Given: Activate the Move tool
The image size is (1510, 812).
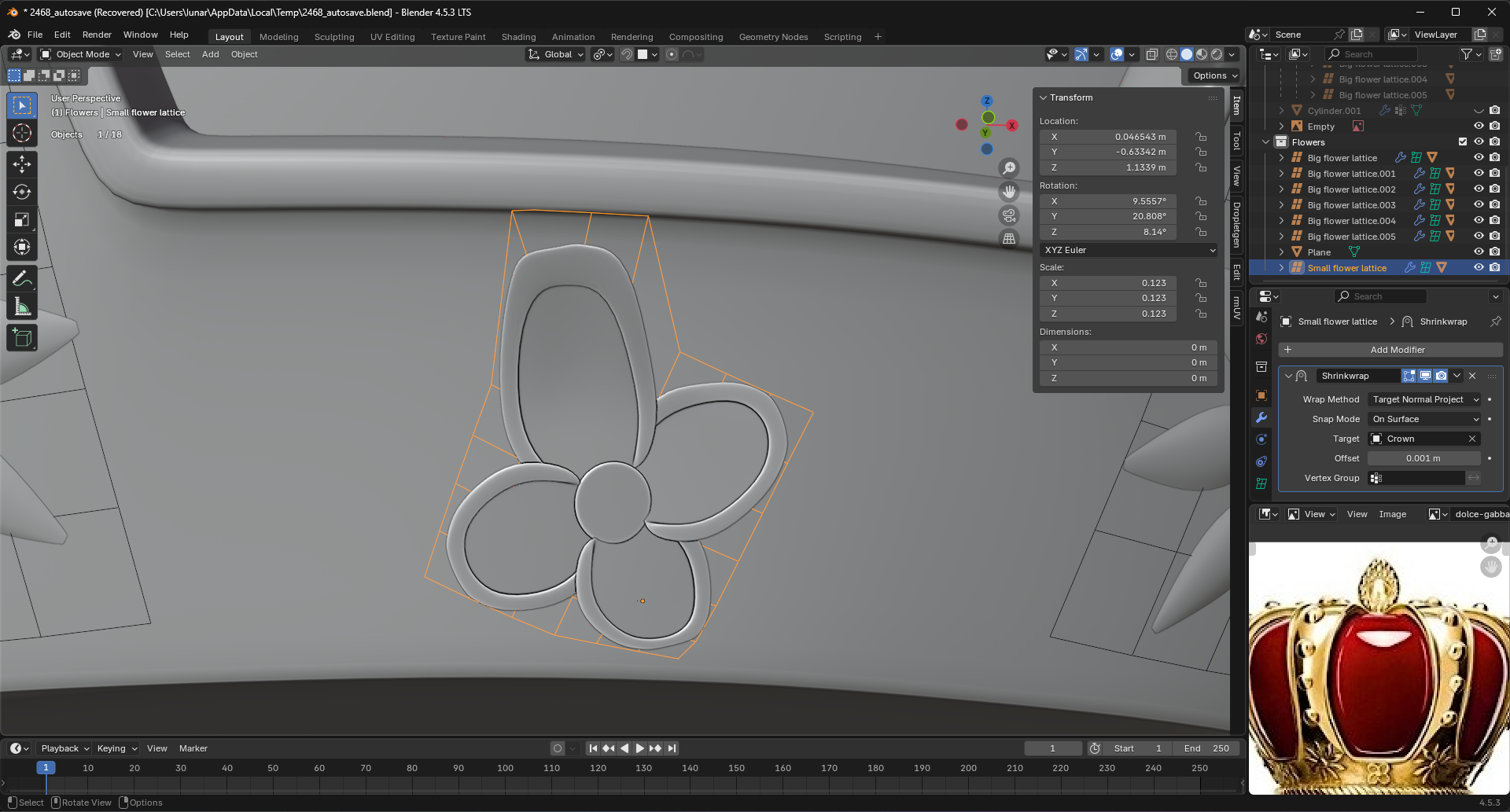Looking at the screenshot, I should coord(22,164).
